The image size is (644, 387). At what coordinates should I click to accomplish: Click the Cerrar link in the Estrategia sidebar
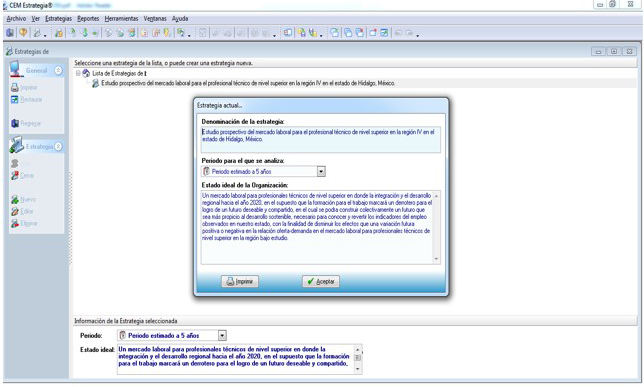click(27, 175)
